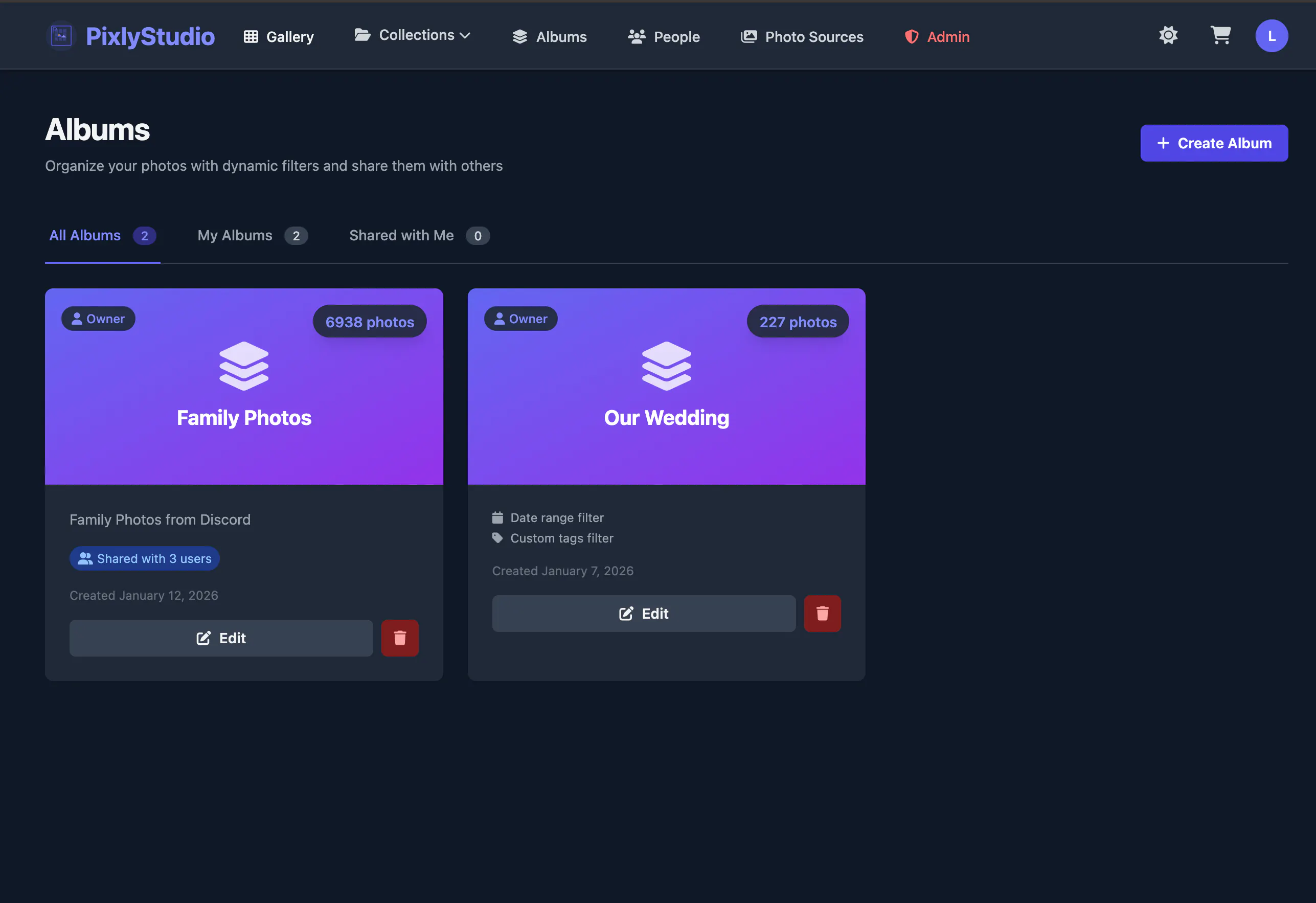
Task: Click the Collections folder icon in navbar
Action: tap(362, 35)
